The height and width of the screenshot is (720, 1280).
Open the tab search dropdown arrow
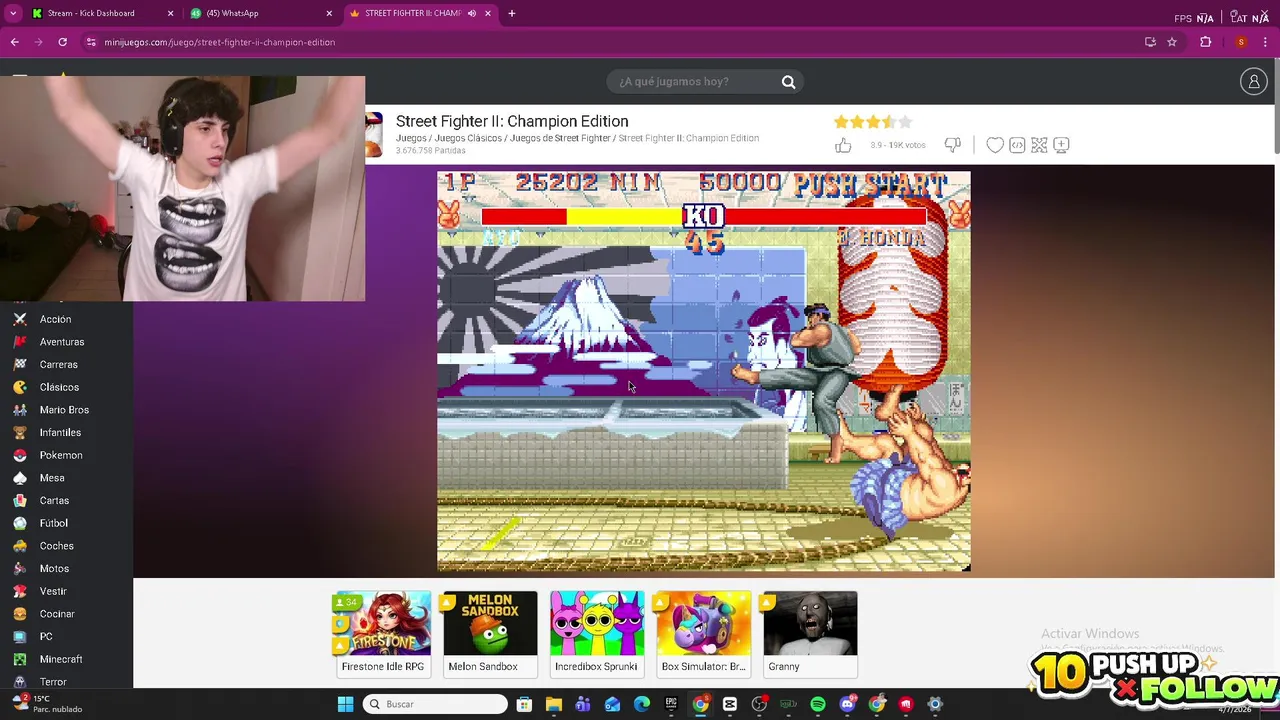tap(13, 13)
